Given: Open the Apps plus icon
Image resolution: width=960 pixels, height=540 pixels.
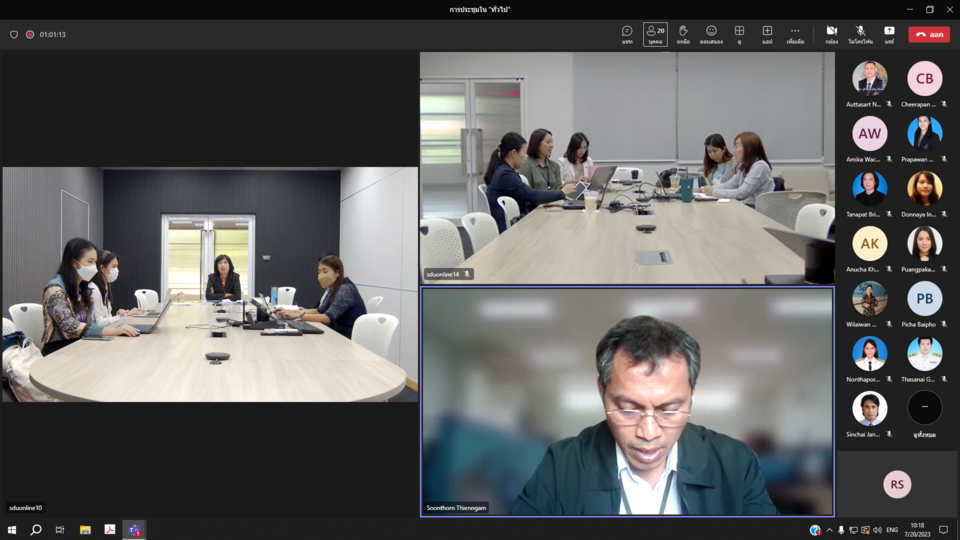Looking at the screenshot, I should pyautogui.click(x=767, y=34).
